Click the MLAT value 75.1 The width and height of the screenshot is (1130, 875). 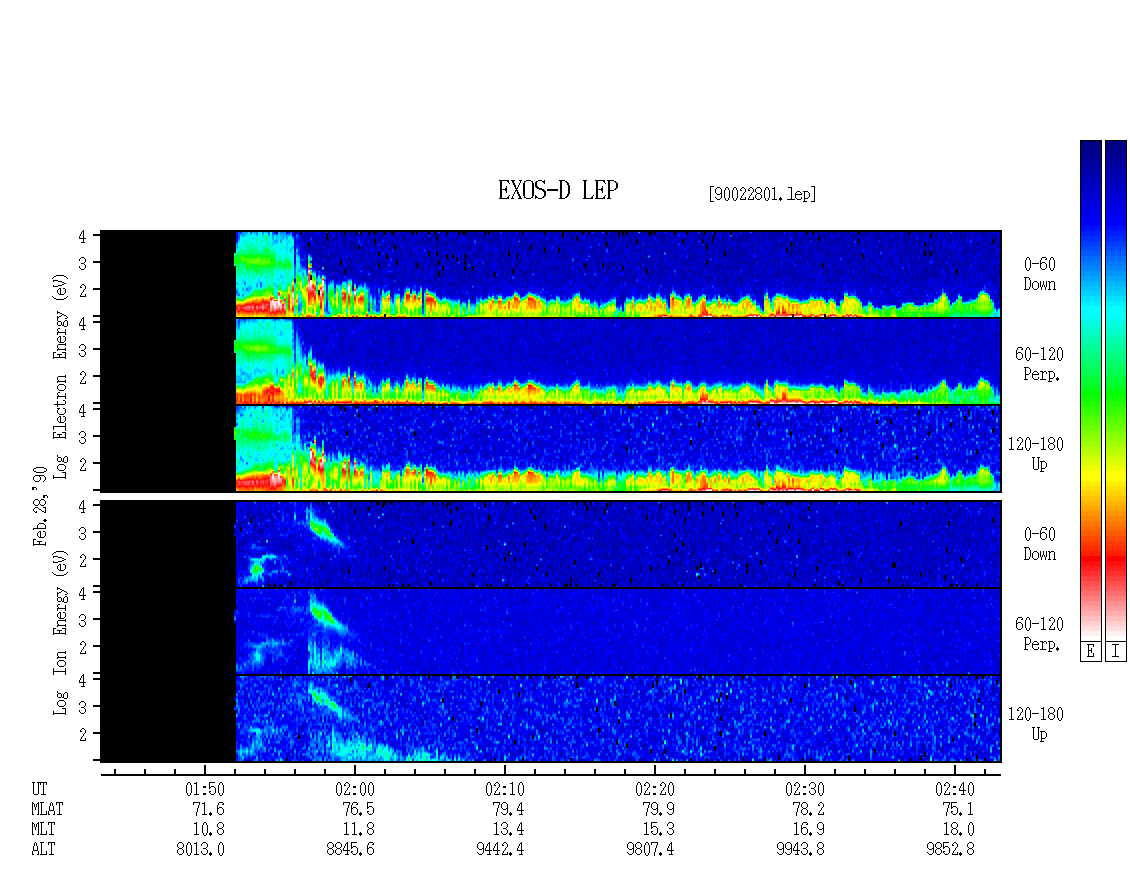[958, 809]
